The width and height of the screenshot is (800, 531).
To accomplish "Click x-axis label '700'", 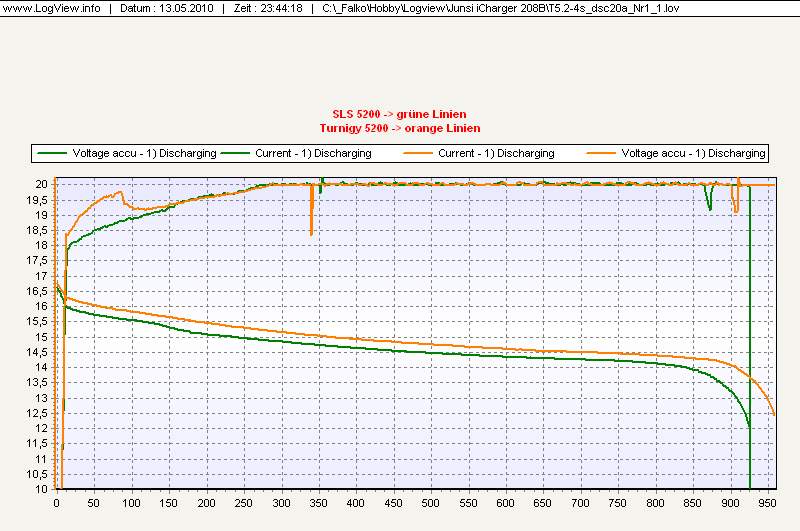I will pos(580,503).
